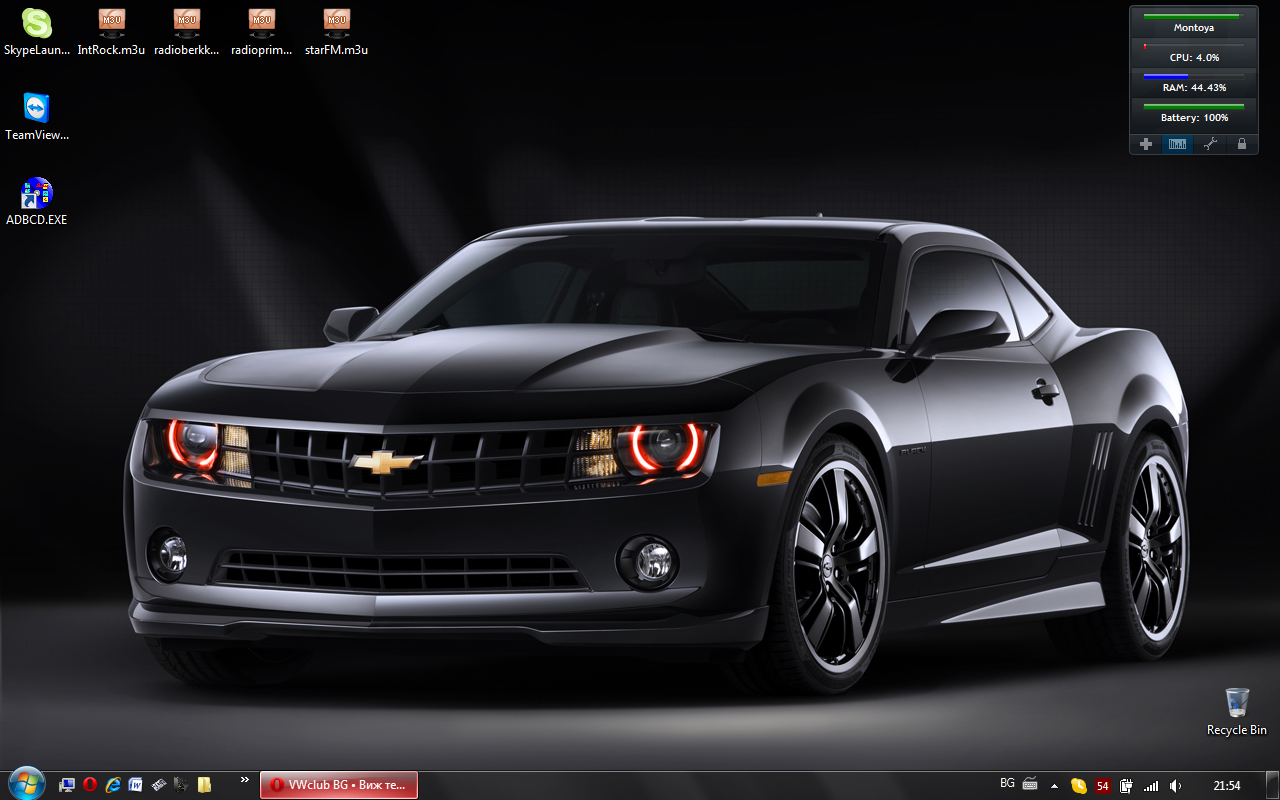This screenshot has width=1280, height=800.
Task: Switch to the VWclub BG Opera window
Action: coord(339,785)
